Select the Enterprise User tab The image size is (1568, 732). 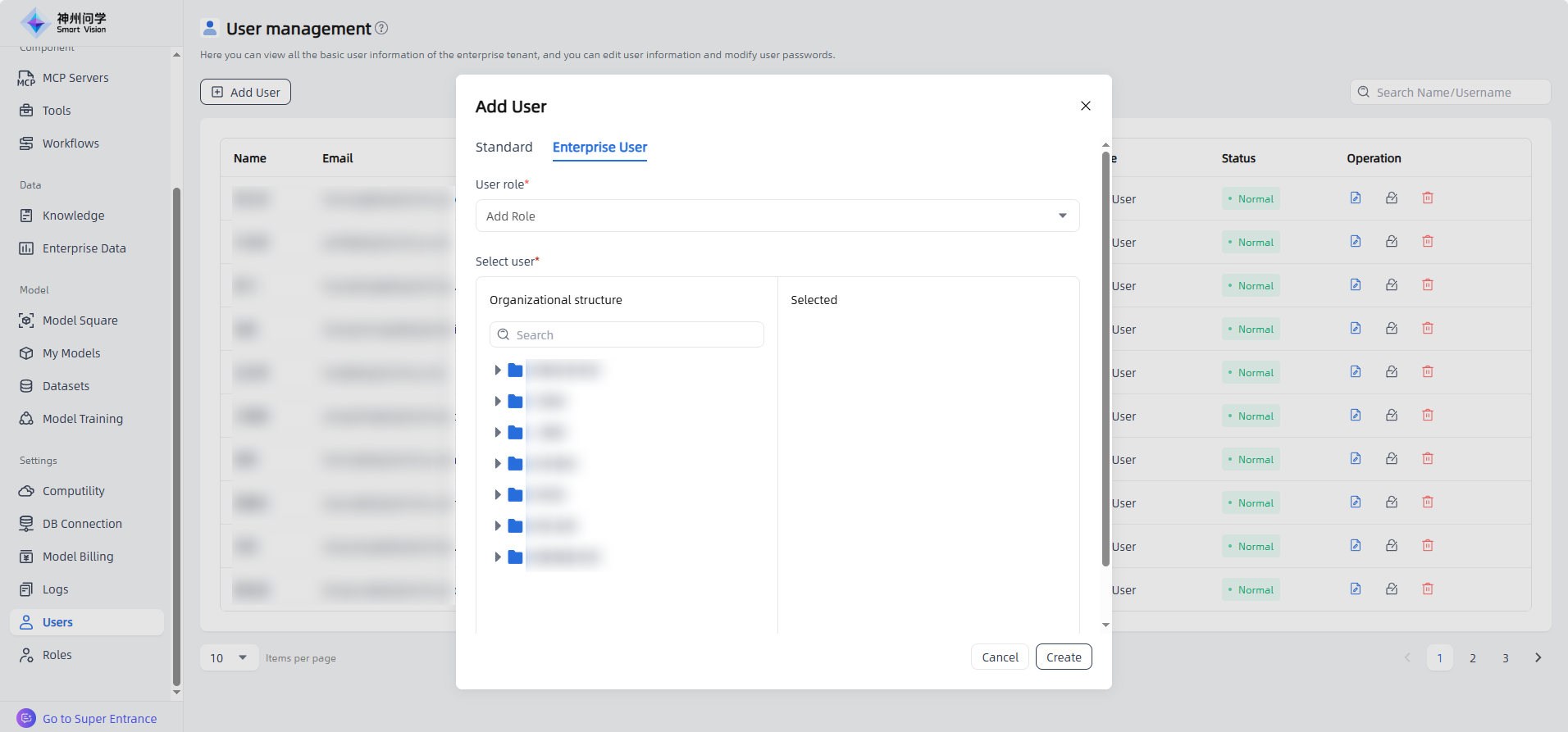(x=599, y=148)
